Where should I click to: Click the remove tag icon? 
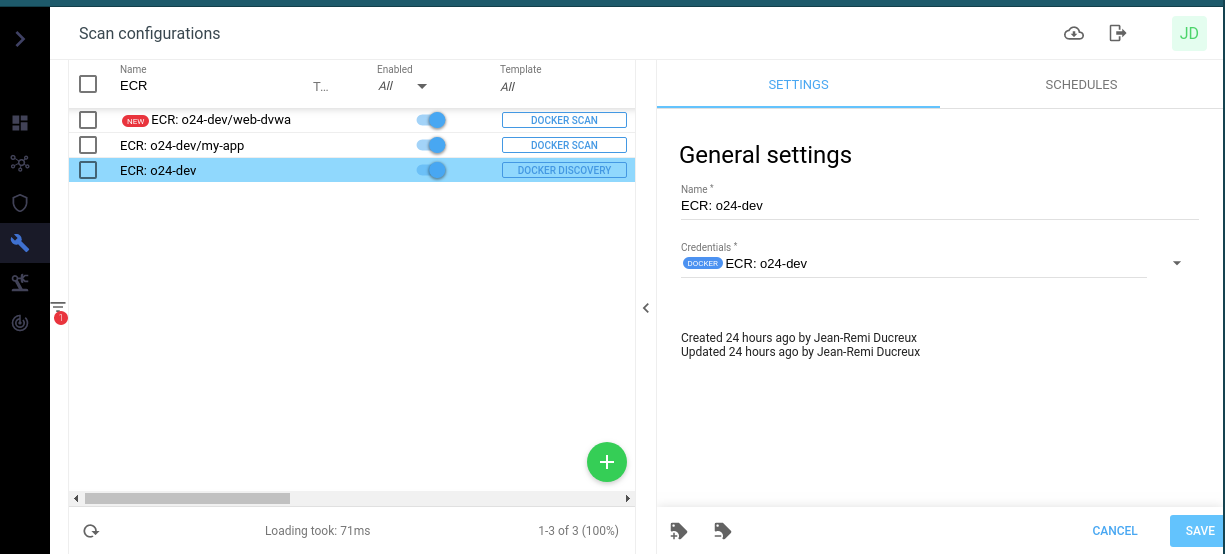tap(723, 531)
